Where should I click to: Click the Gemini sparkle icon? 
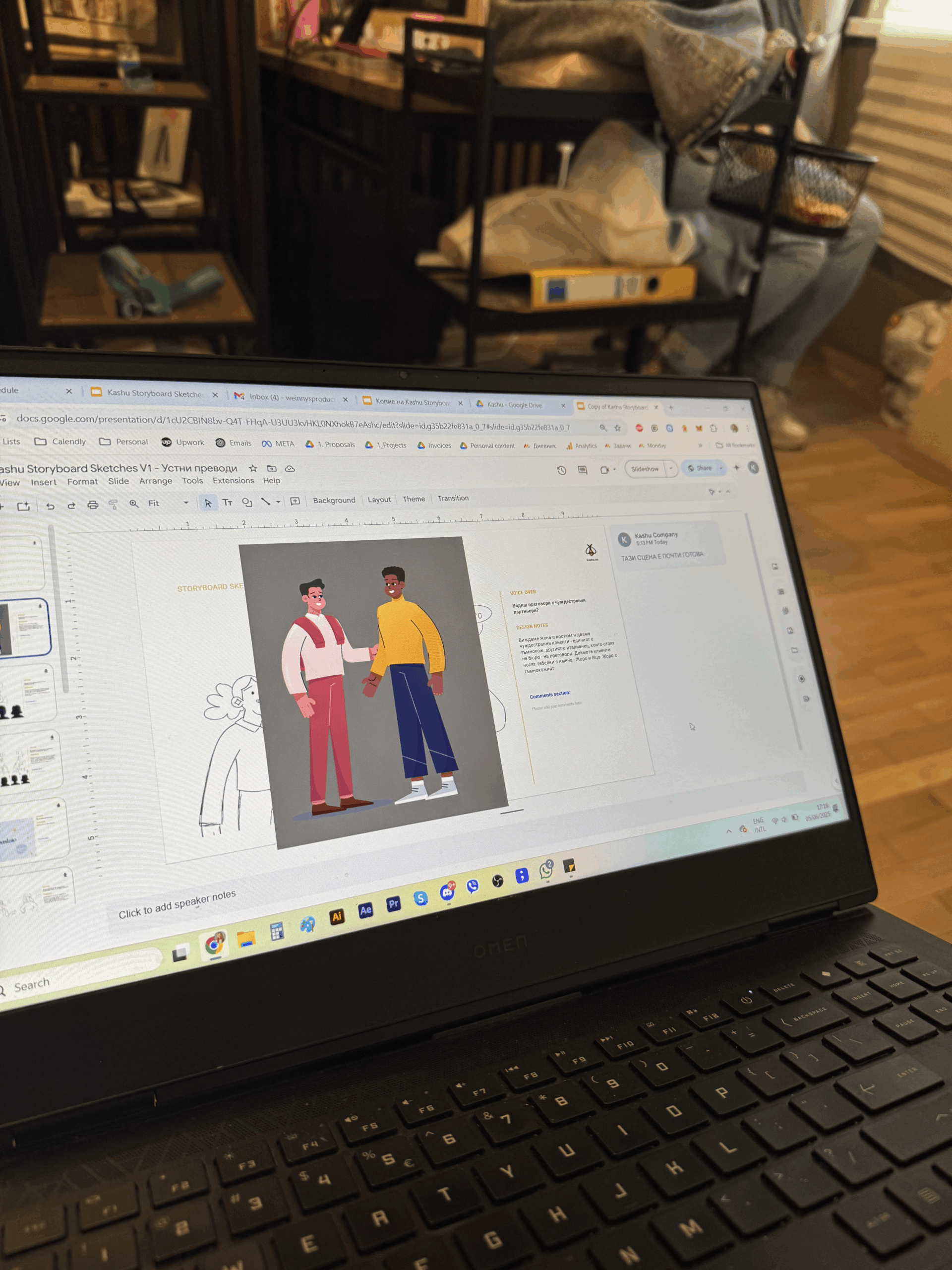[x=736, y=467]
